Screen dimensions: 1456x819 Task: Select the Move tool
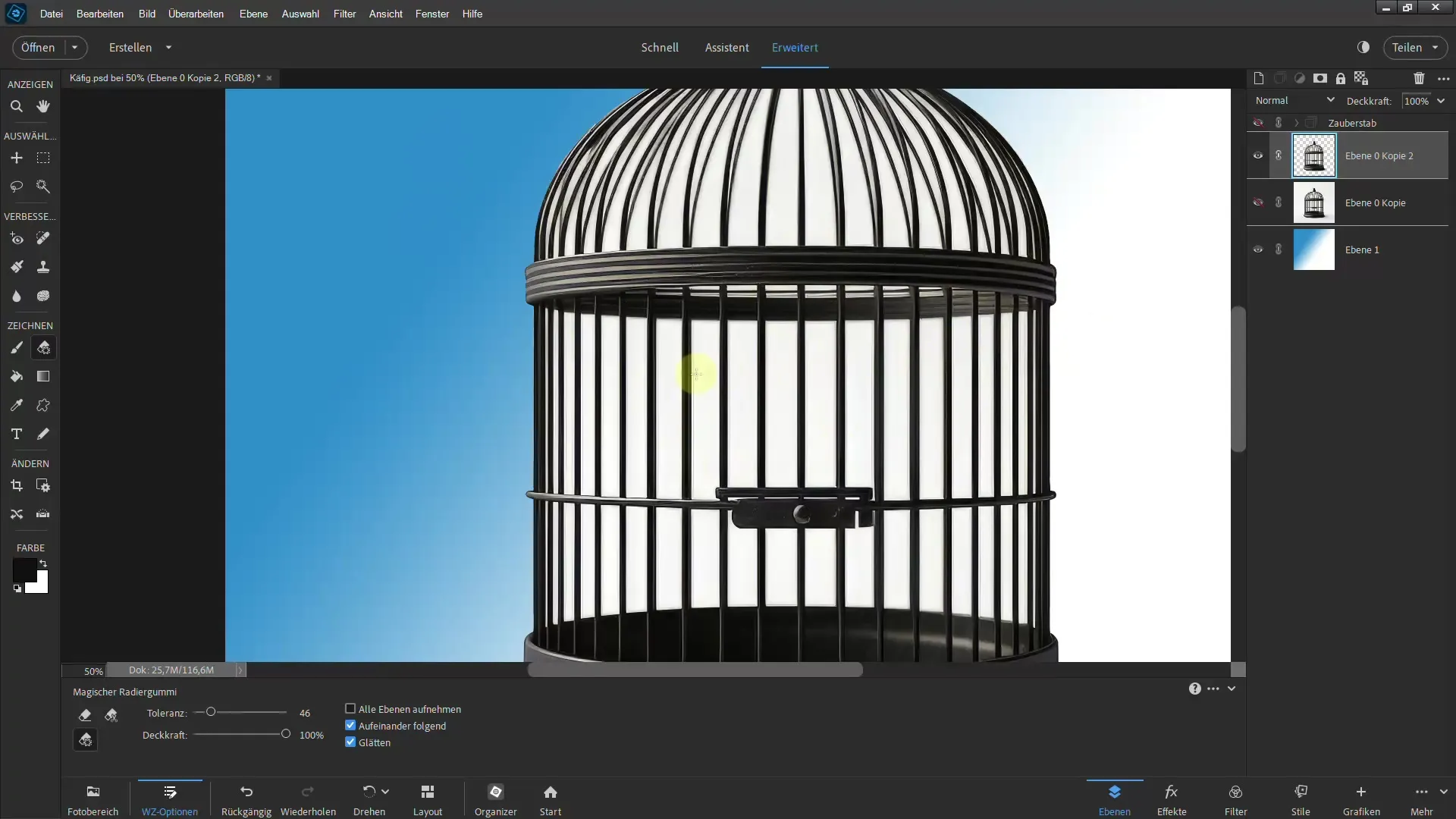pyautogui.click(x=16, y=158)
